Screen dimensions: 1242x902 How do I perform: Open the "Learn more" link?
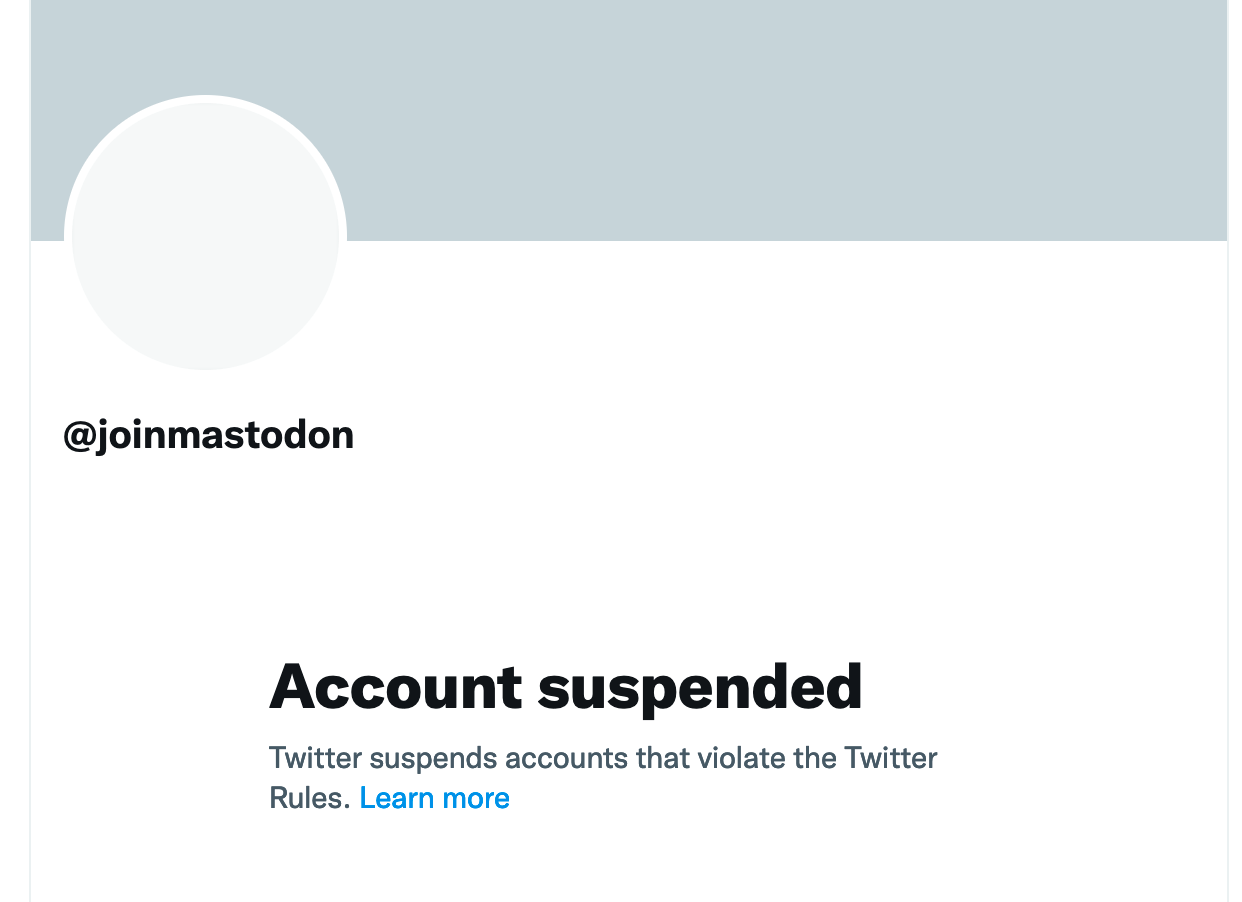pos(434,798)
